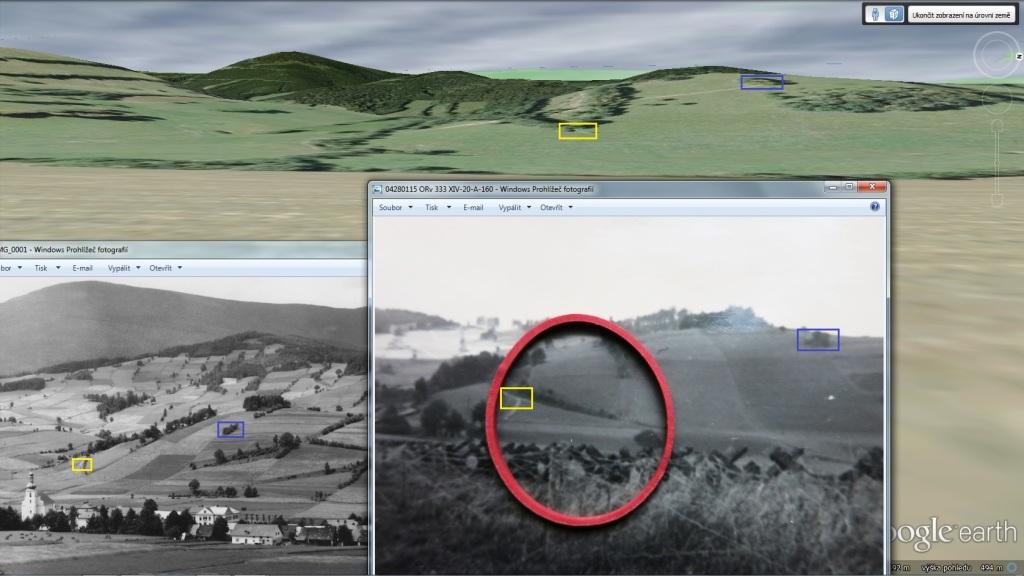1024x576 pixels.
Task: Click E-mail in ORv 333 photo viewer
Action: click(473, 207)
